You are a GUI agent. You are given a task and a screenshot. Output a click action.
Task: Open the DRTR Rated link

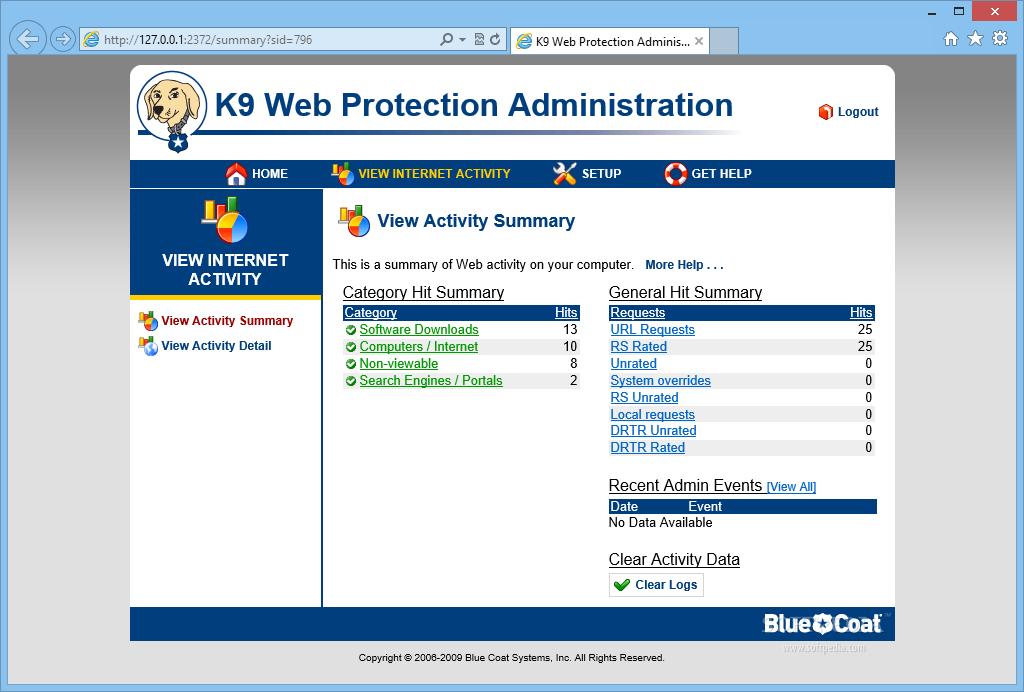pyautogui.click(x=648, y=448)
